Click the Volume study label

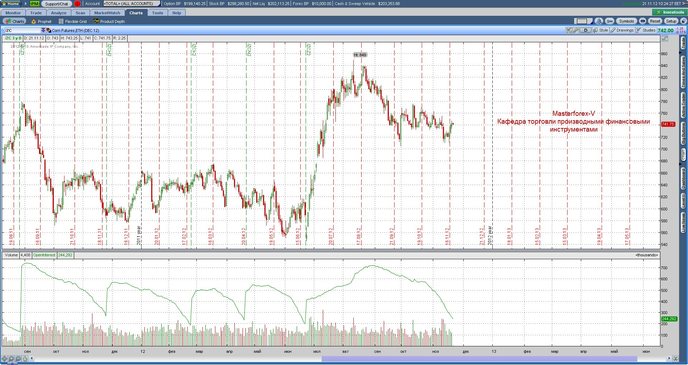pyautogui.click(x=11, y=254)
